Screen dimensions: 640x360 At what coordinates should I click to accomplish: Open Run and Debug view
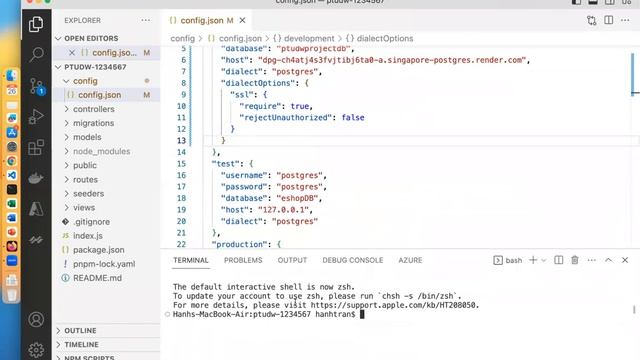point(36,117)
